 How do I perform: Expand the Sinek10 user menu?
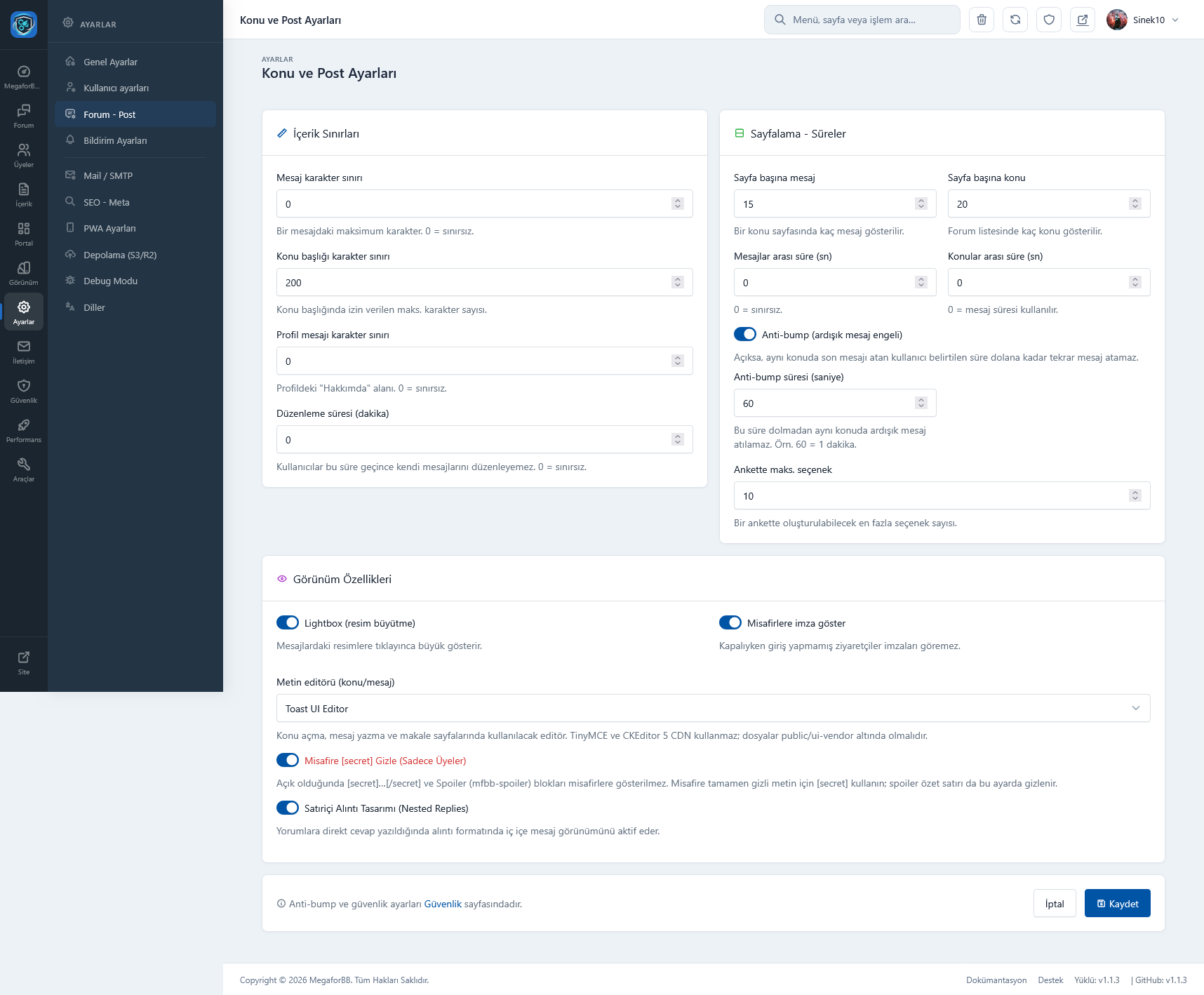click(1144, 20)
